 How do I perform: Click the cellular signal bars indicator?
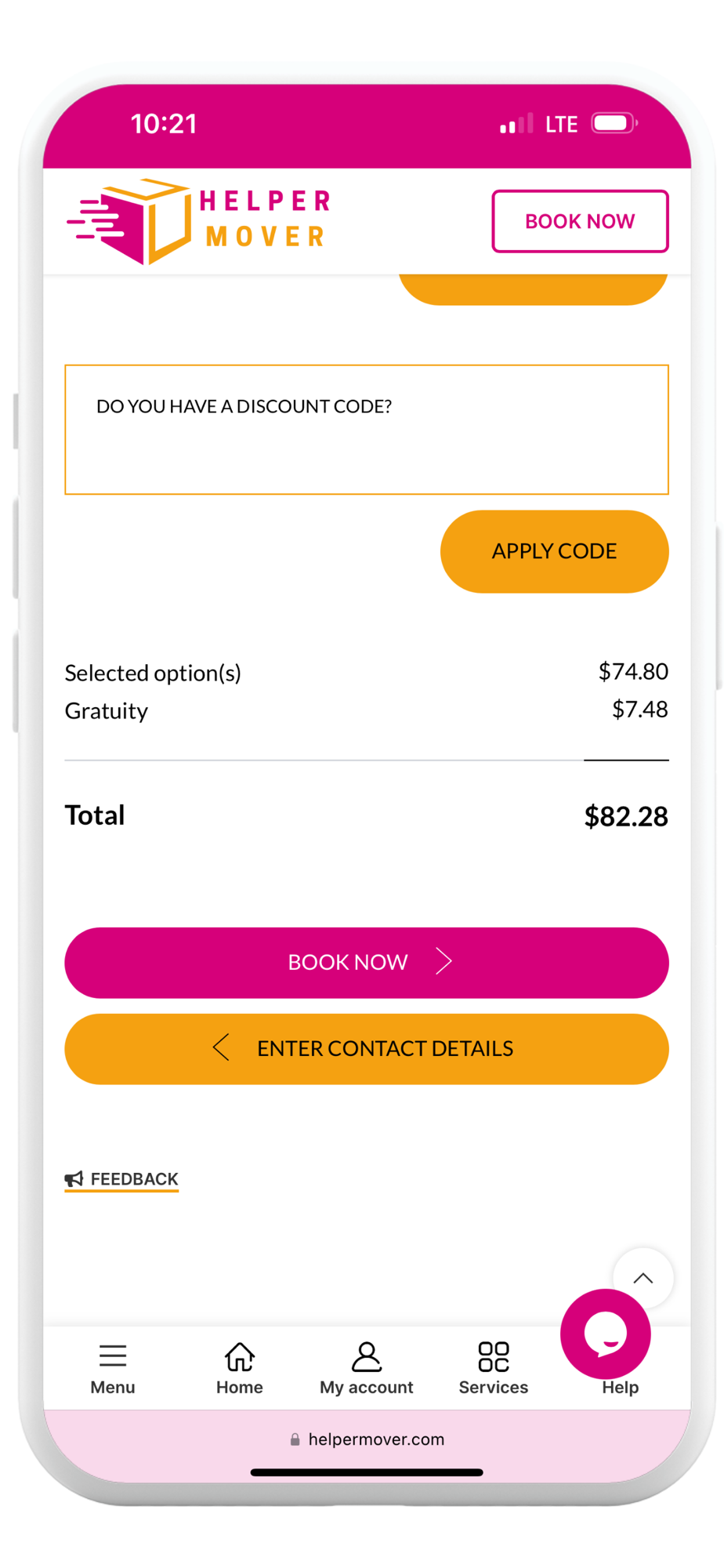click(x=516, y=124)
